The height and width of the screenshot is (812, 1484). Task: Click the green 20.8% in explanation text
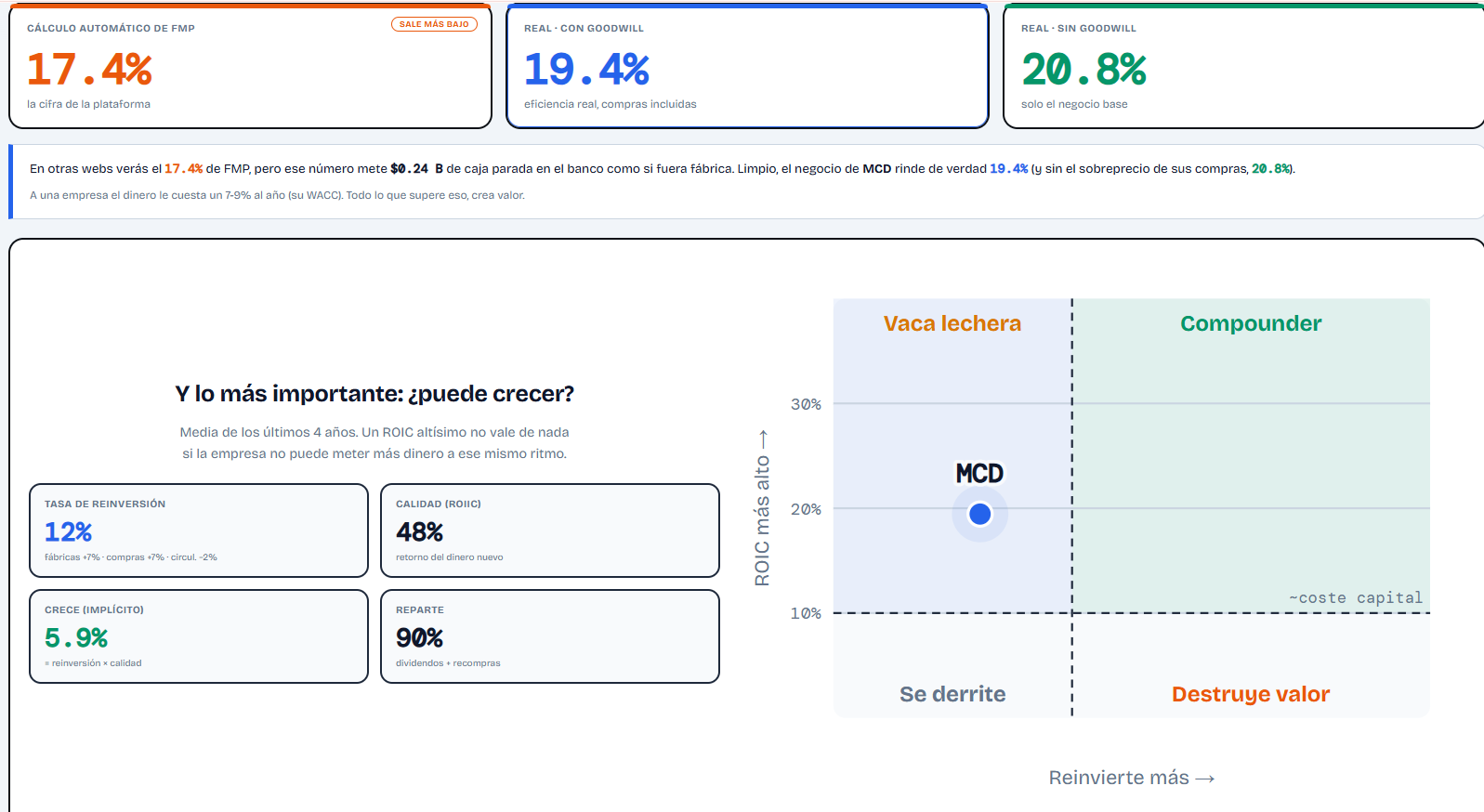point(1270,169)
